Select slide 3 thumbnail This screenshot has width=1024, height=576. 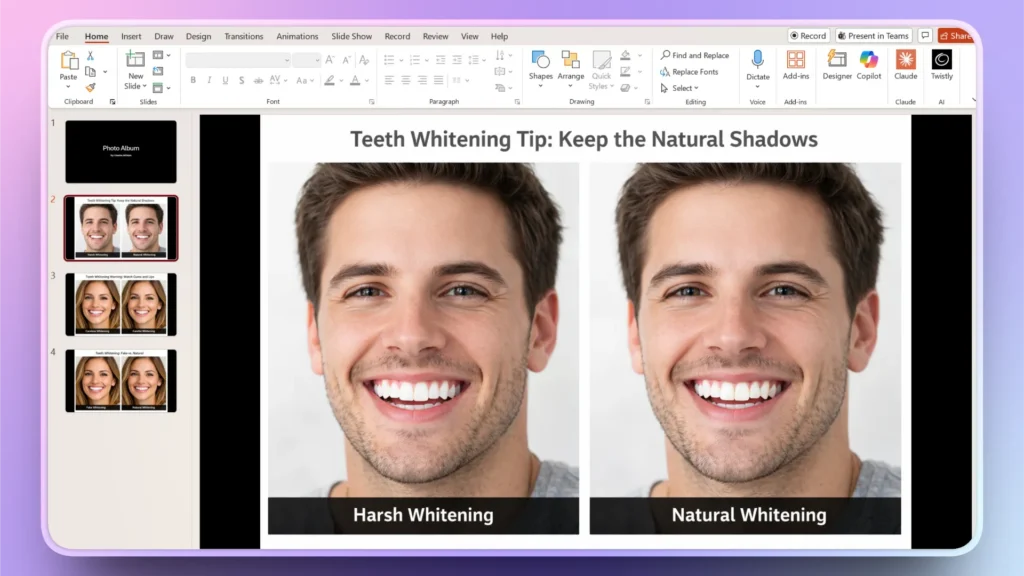121,304
